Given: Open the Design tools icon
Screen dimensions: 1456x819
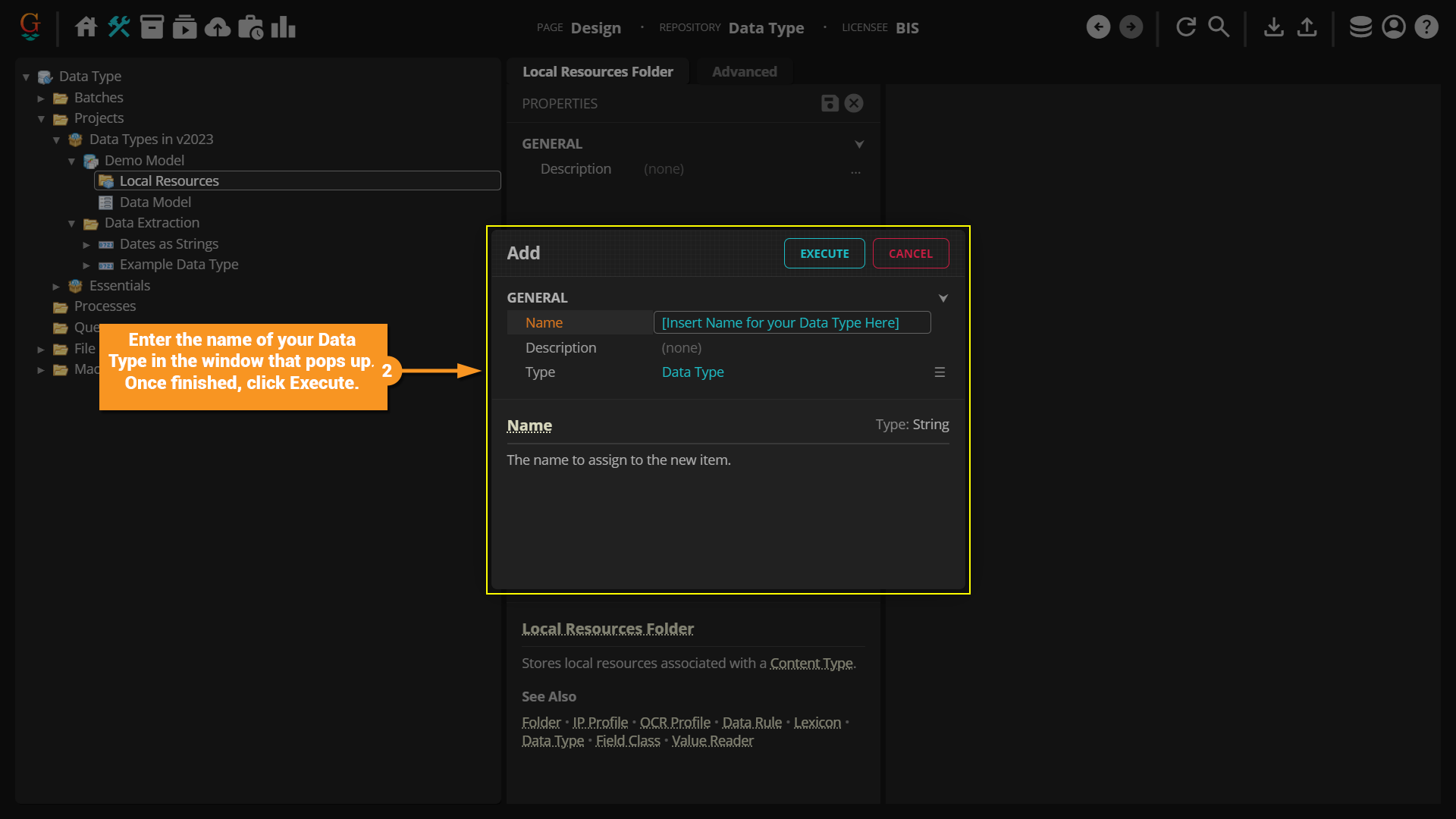Looking at the screenshot, I should click(119, 27).
